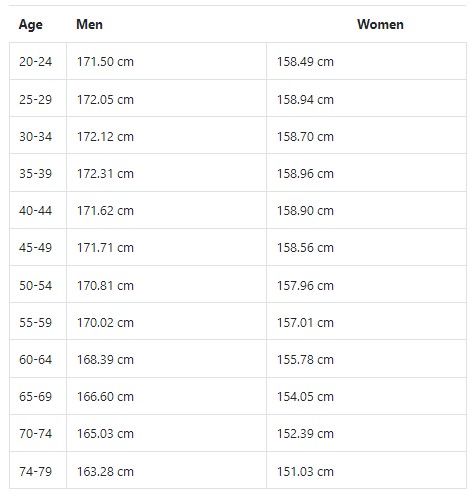Screen dimensions: 475x496
Task: Click the Women column header
Action: [x=380, y=24]
